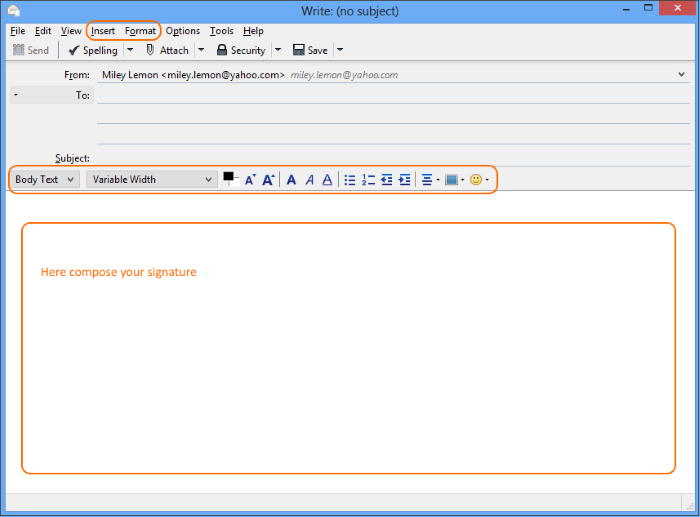The width and height of the screenshot is (700, 517).
Task: Toggle underline text formatting
Action: [327, 179]
